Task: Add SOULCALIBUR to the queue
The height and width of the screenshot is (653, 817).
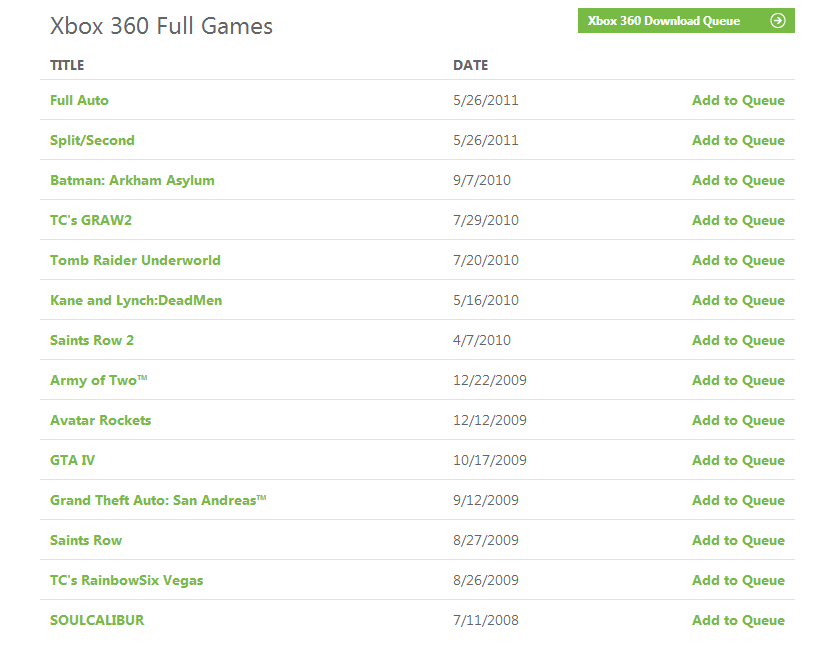Action: (738, 620)
